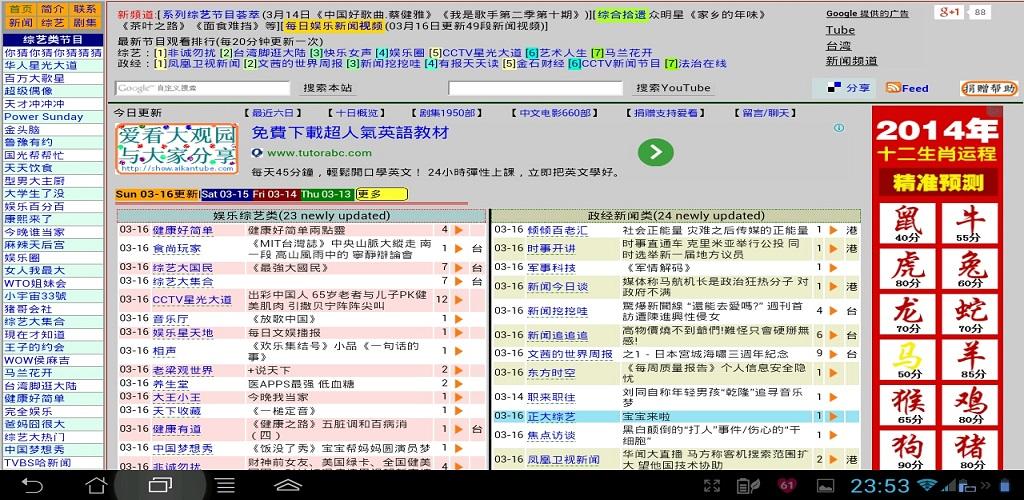Screen dimensions: 1024x500
Task: Switch to the Thu 03-13 date tab
Action: 327,194
